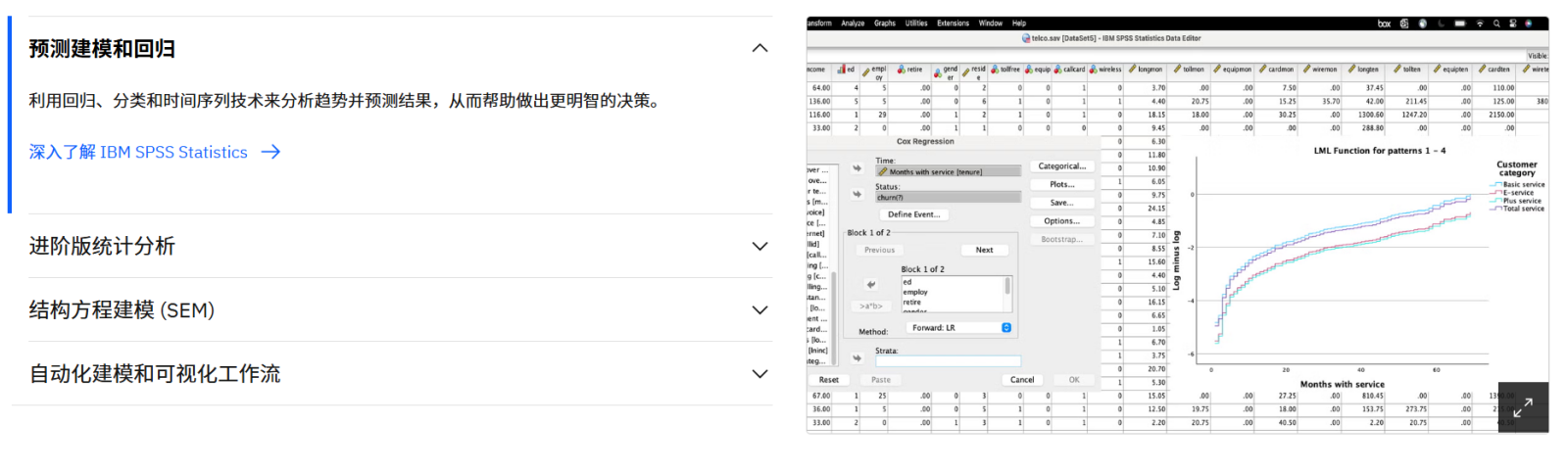Click the Save... button in Cox Regression

tap(1061, 203)
